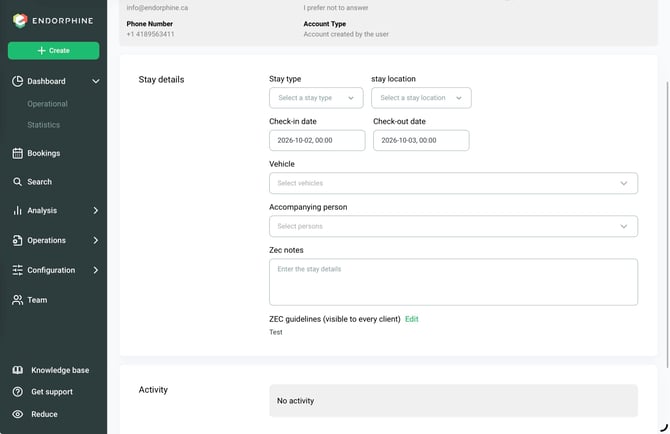Click the Analysis bar-chart icon
Screen dimensions: 670x434
pyautogui.click(x=18, y=211)
